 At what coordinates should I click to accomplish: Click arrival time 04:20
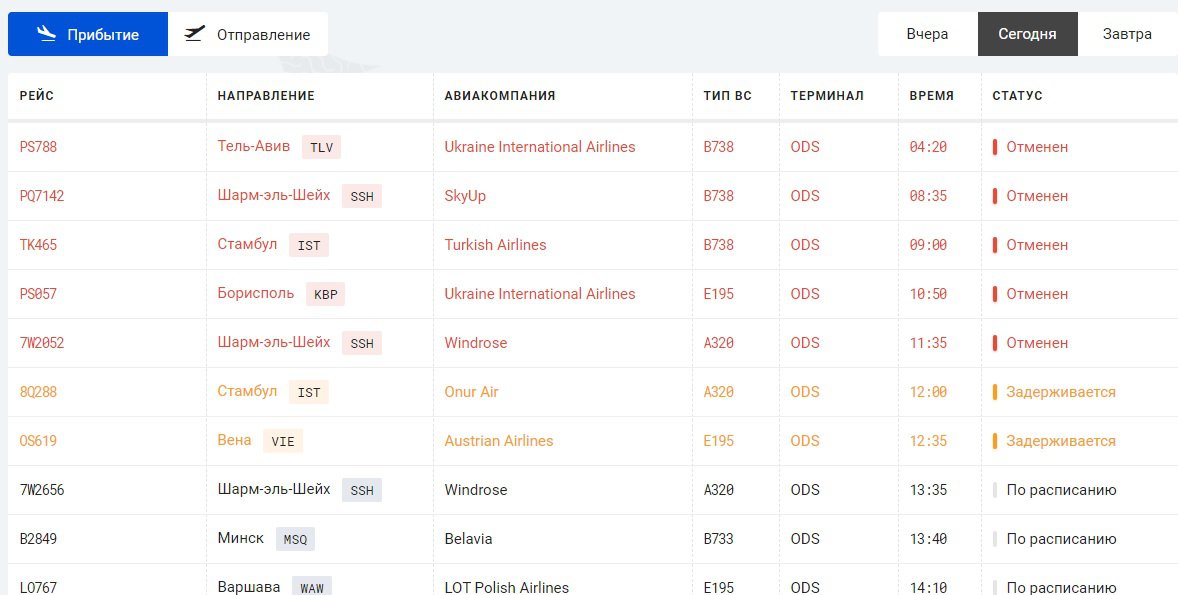pos(928,147)
